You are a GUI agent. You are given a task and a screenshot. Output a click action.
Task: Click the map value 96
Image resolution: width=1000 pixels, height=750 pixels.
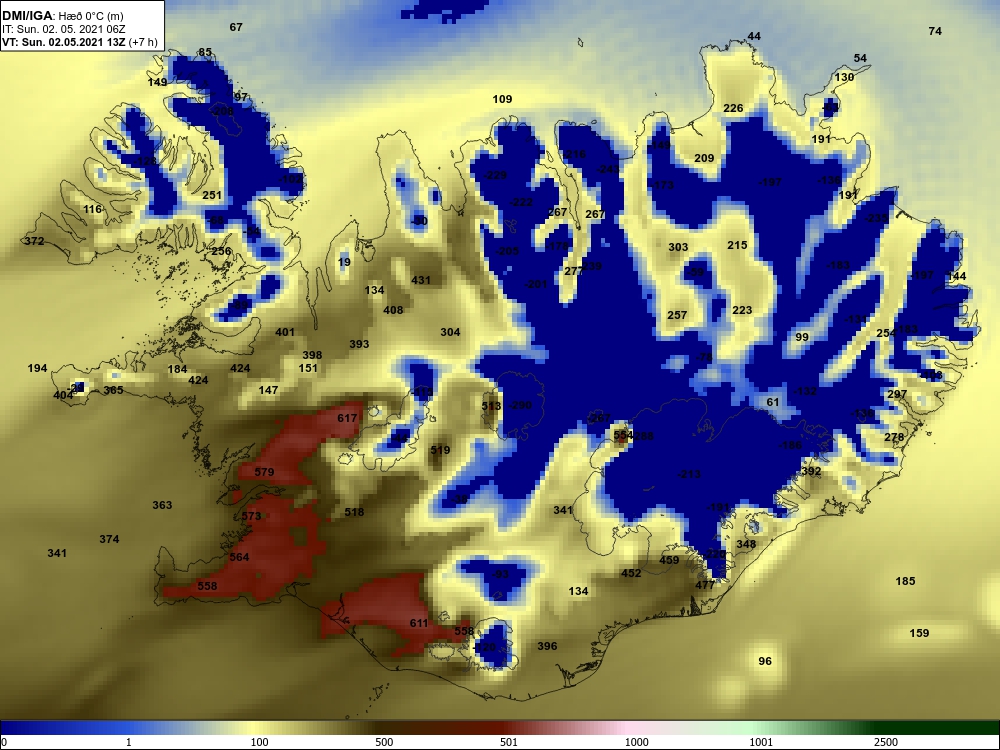coord(765,661)
